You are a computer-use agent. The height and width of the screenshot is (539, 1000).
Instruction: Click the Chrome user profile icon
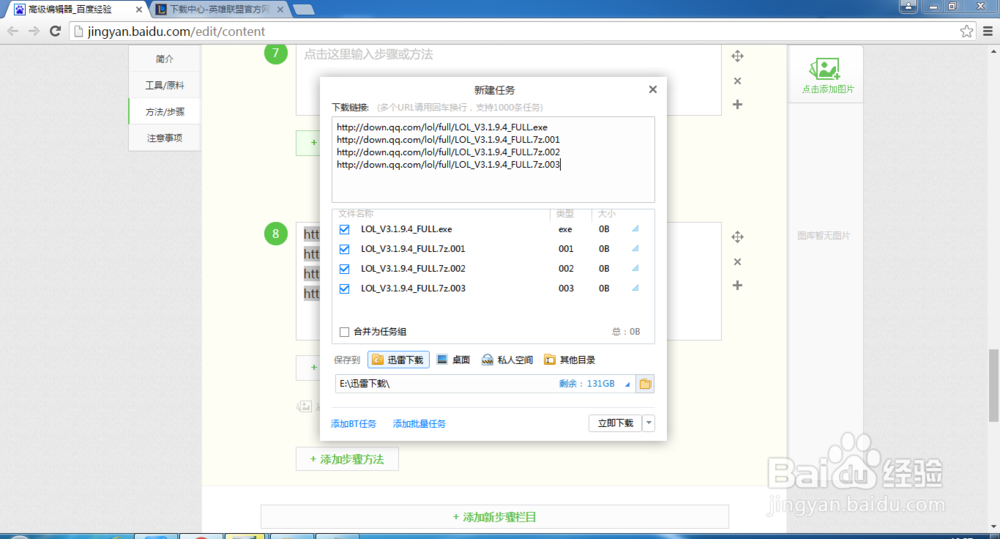click(x=908, y=6)
